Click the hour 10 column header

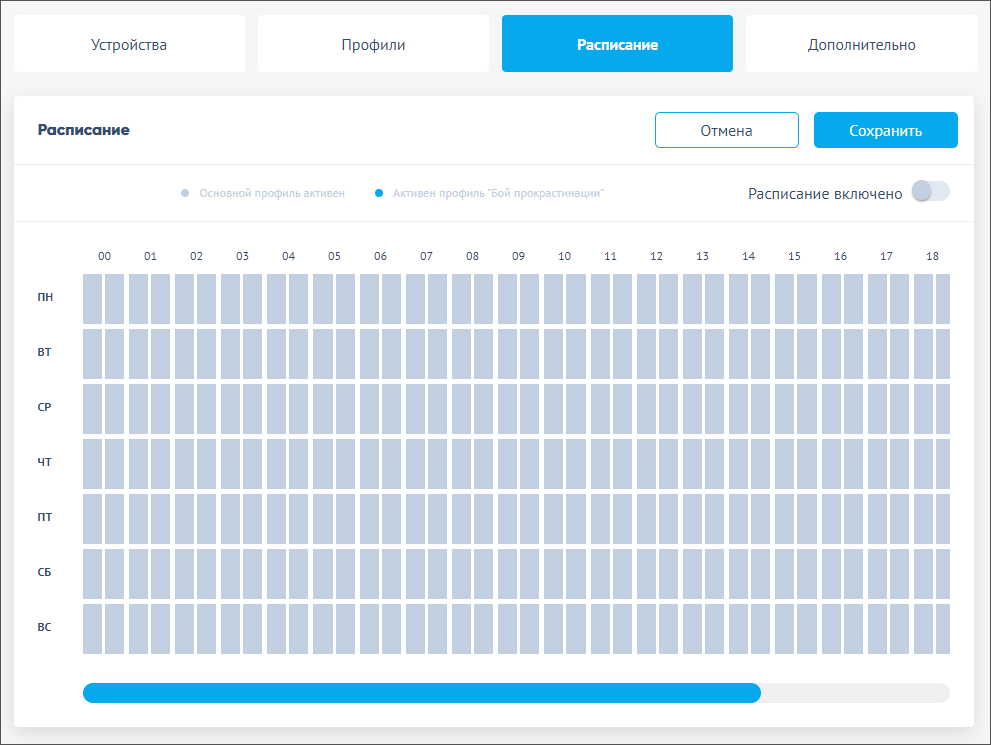[564, 257]
